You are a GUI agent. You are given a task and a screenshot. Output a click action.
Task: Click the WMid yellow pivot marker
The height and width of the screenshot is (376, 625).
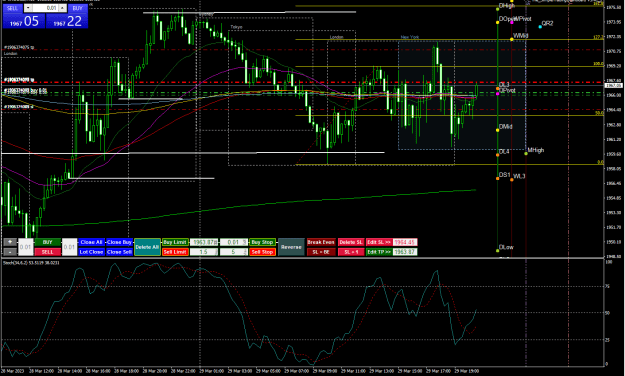512,39
